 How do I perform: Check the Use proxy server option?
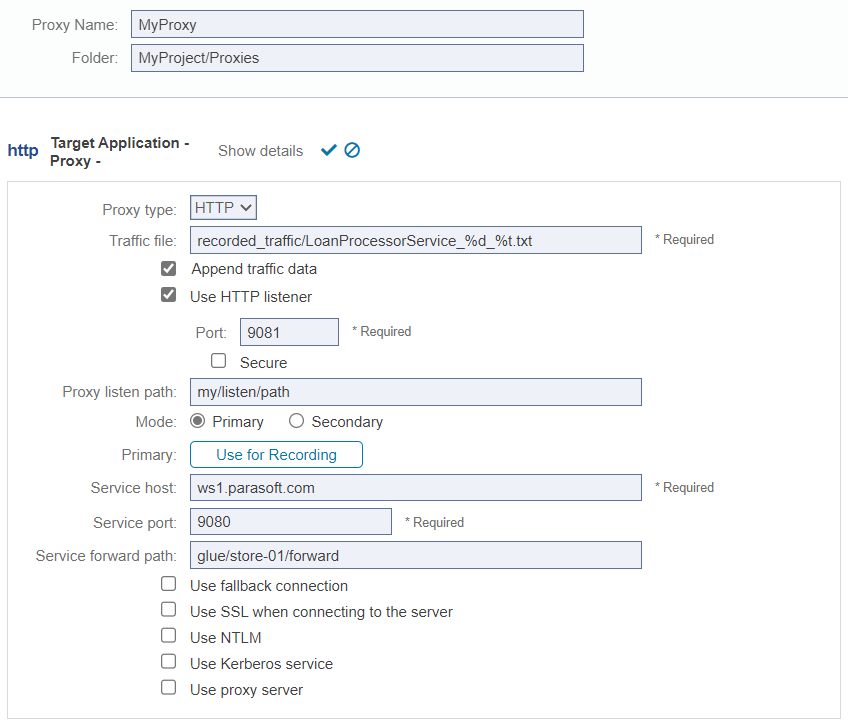point(168,688)
